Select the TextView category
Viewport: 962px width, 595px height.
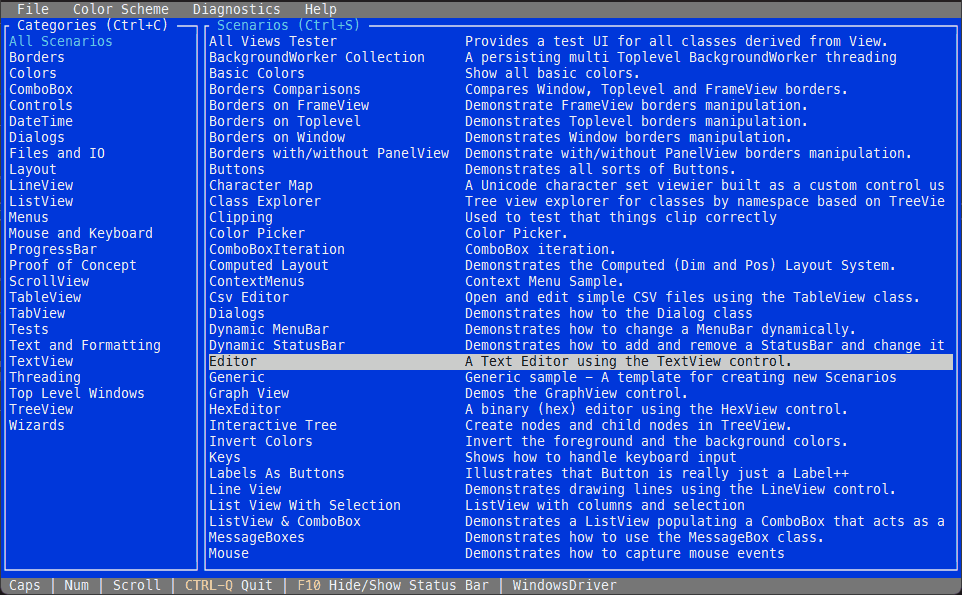tap(40, 360)
